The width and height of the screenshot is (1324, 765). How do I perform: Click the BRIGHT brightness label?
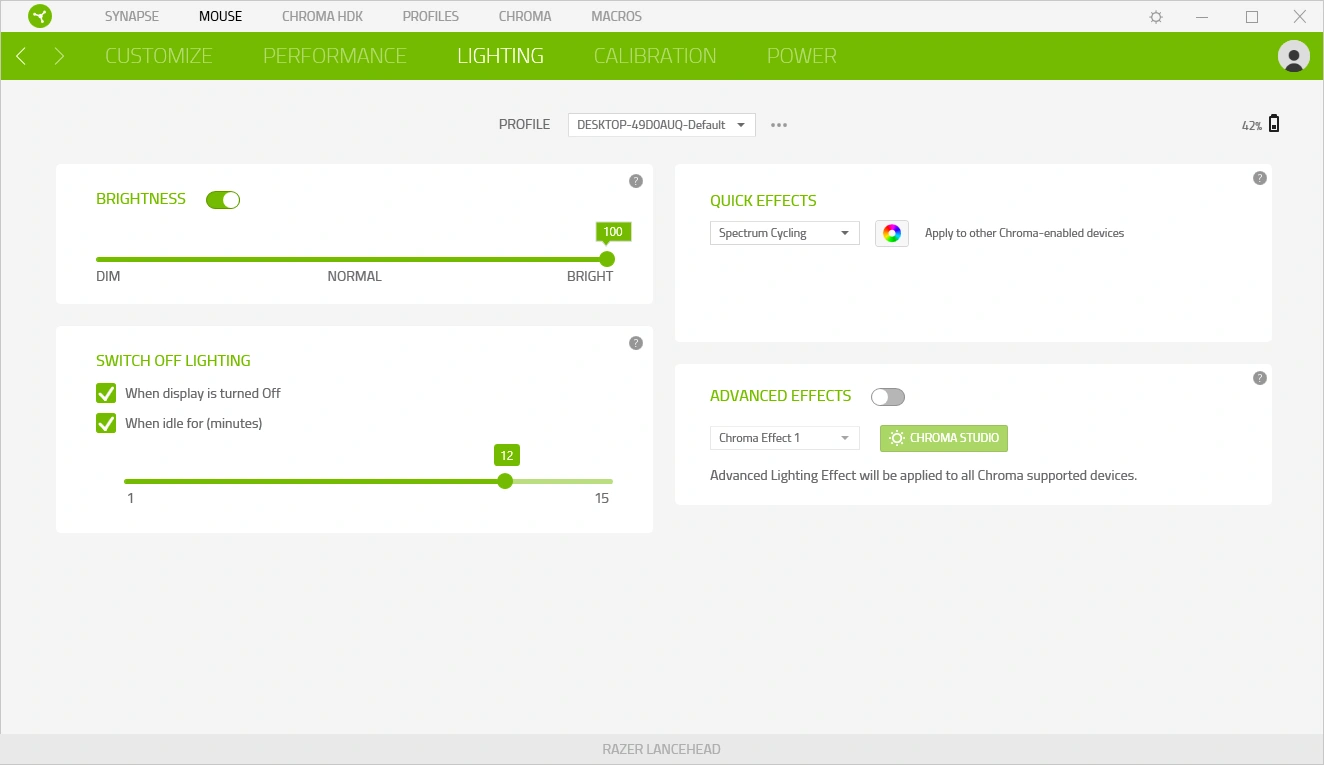pos(590,276)
